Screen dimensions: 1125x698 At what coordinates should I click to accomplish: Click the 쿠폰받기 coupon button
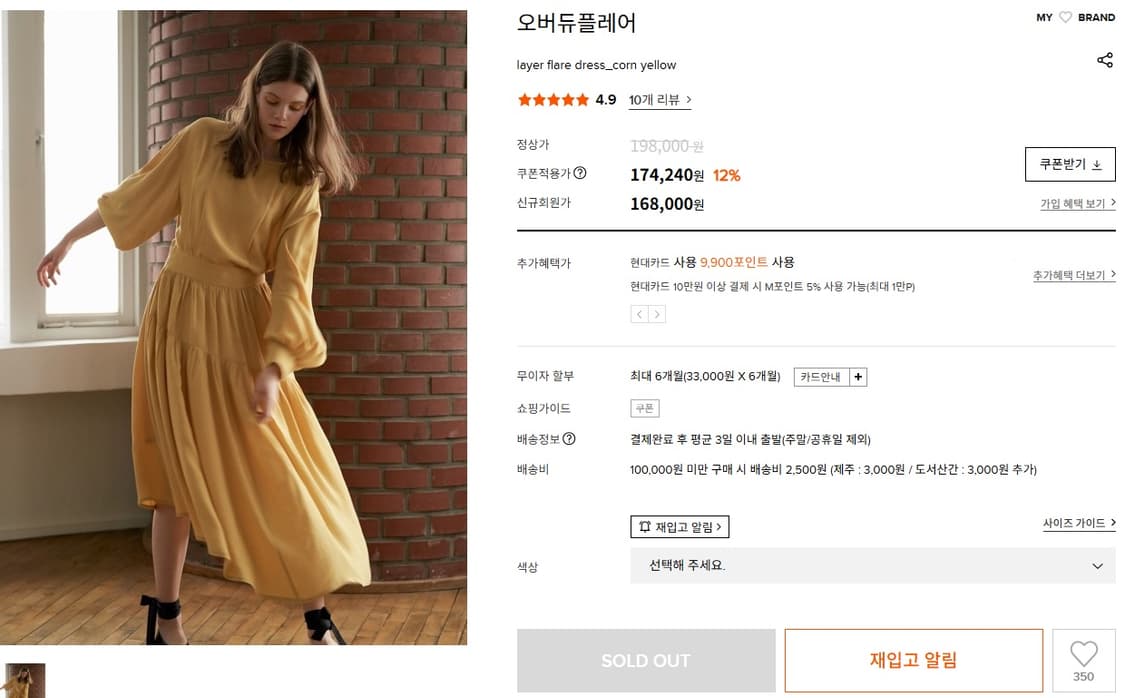coord(1070,164)
